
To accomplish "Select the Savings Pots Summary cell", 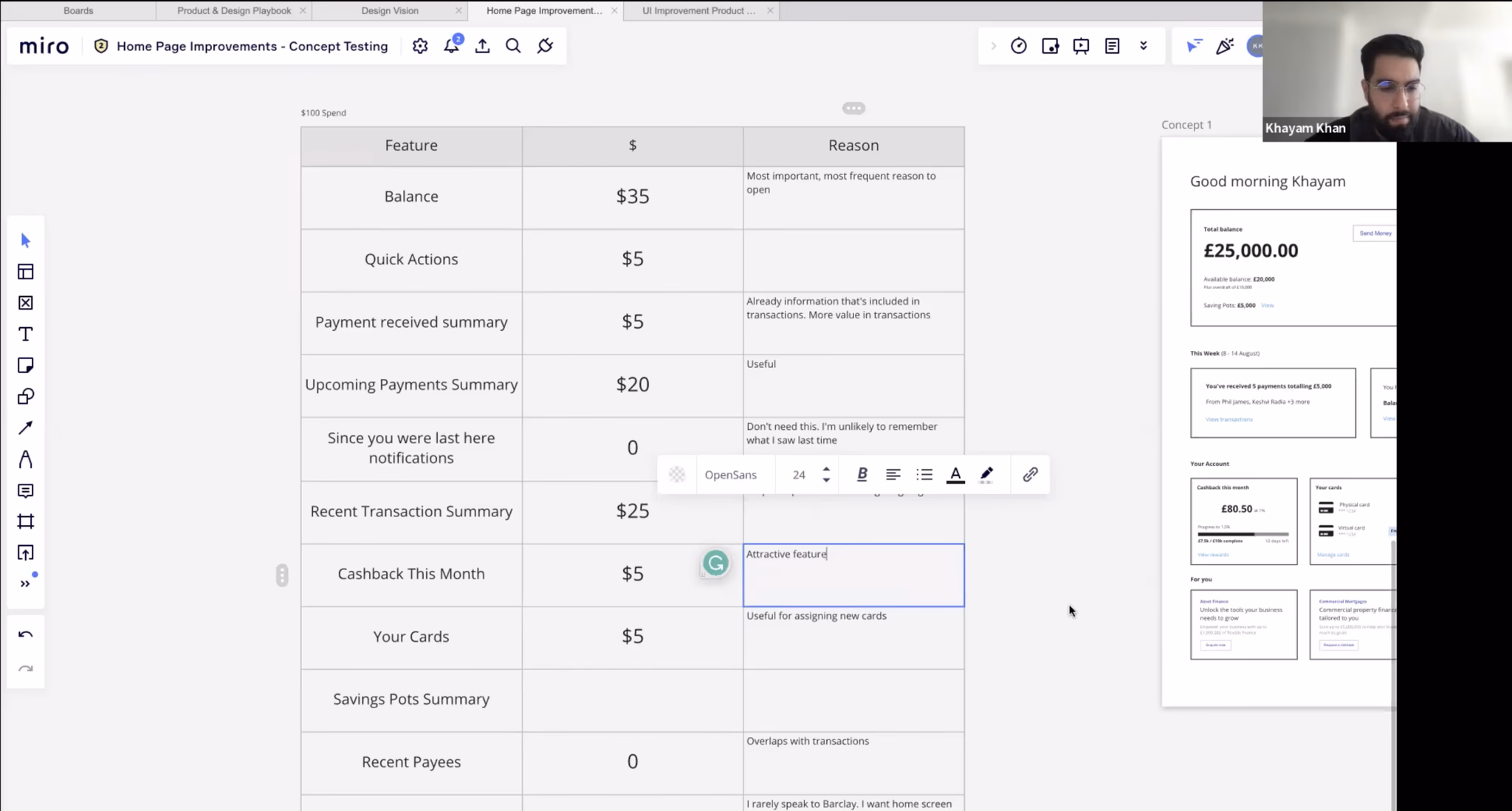I will [x=411, y=699].
